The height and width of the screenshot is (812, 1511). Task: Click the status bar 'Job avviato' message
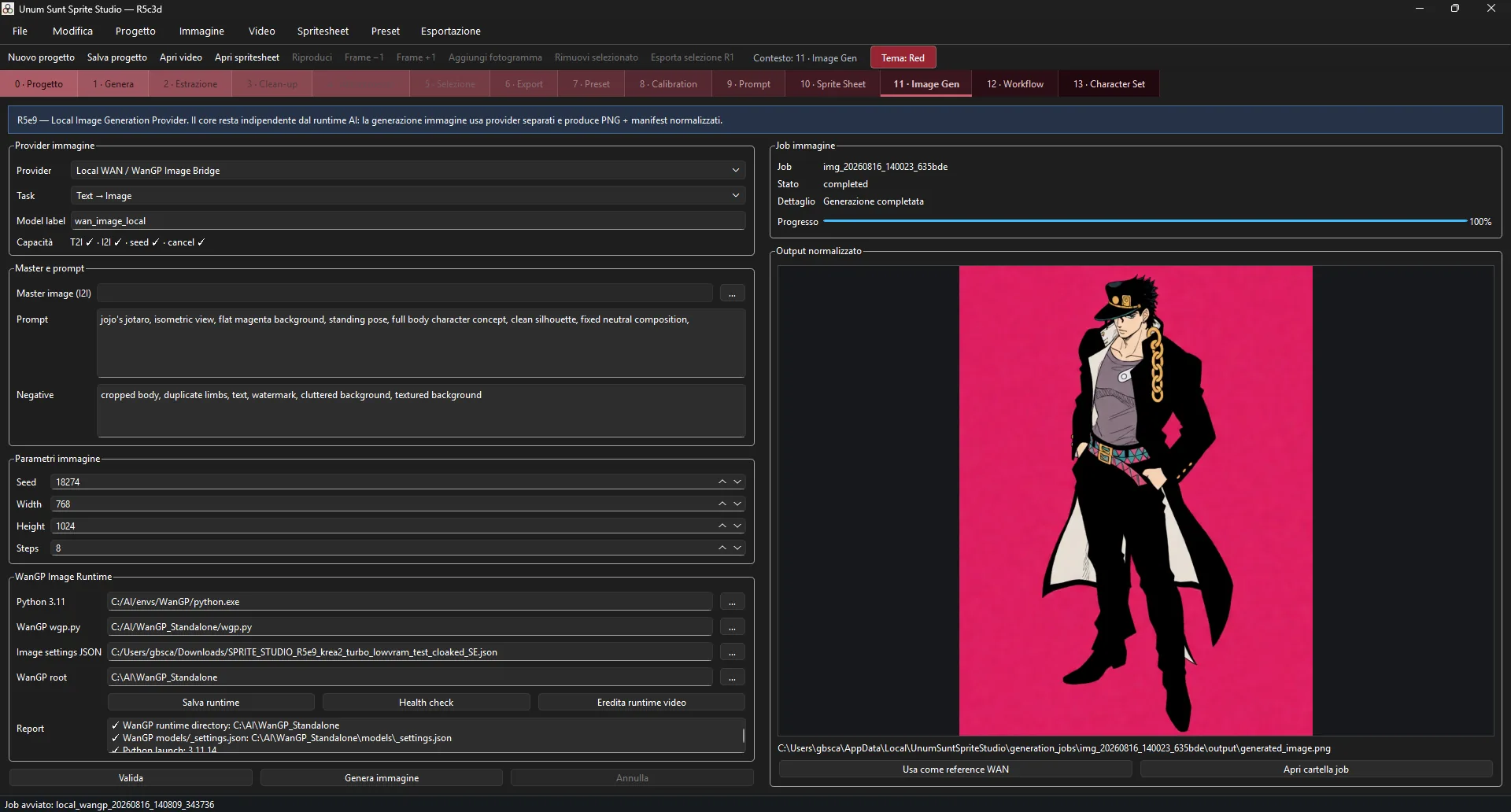pos(109,805)
